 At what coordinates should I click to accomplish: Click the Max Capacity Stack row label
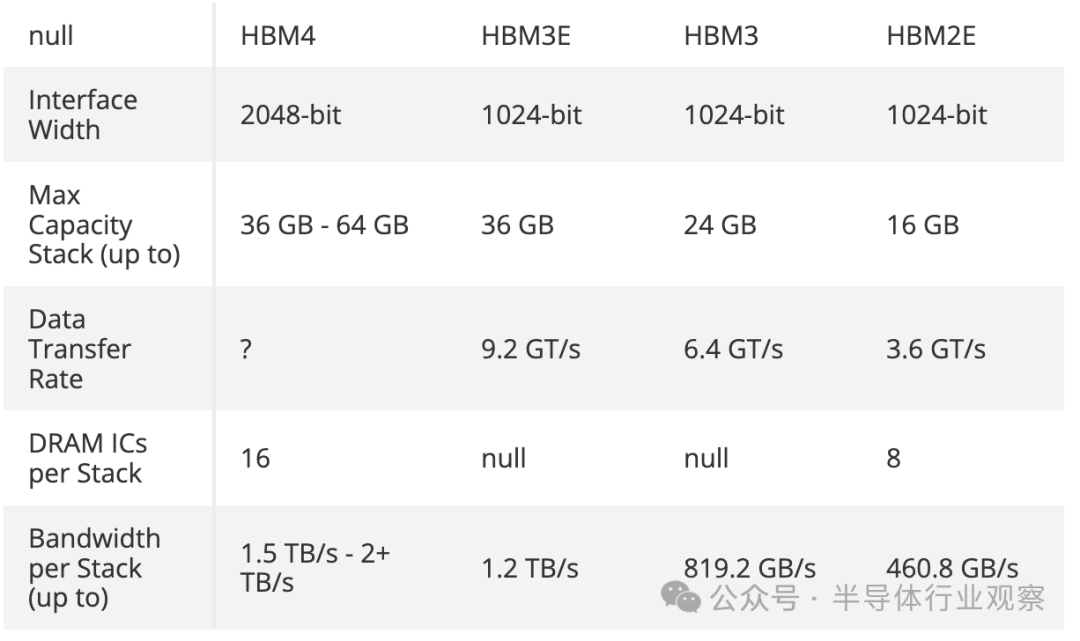point(104,225)
